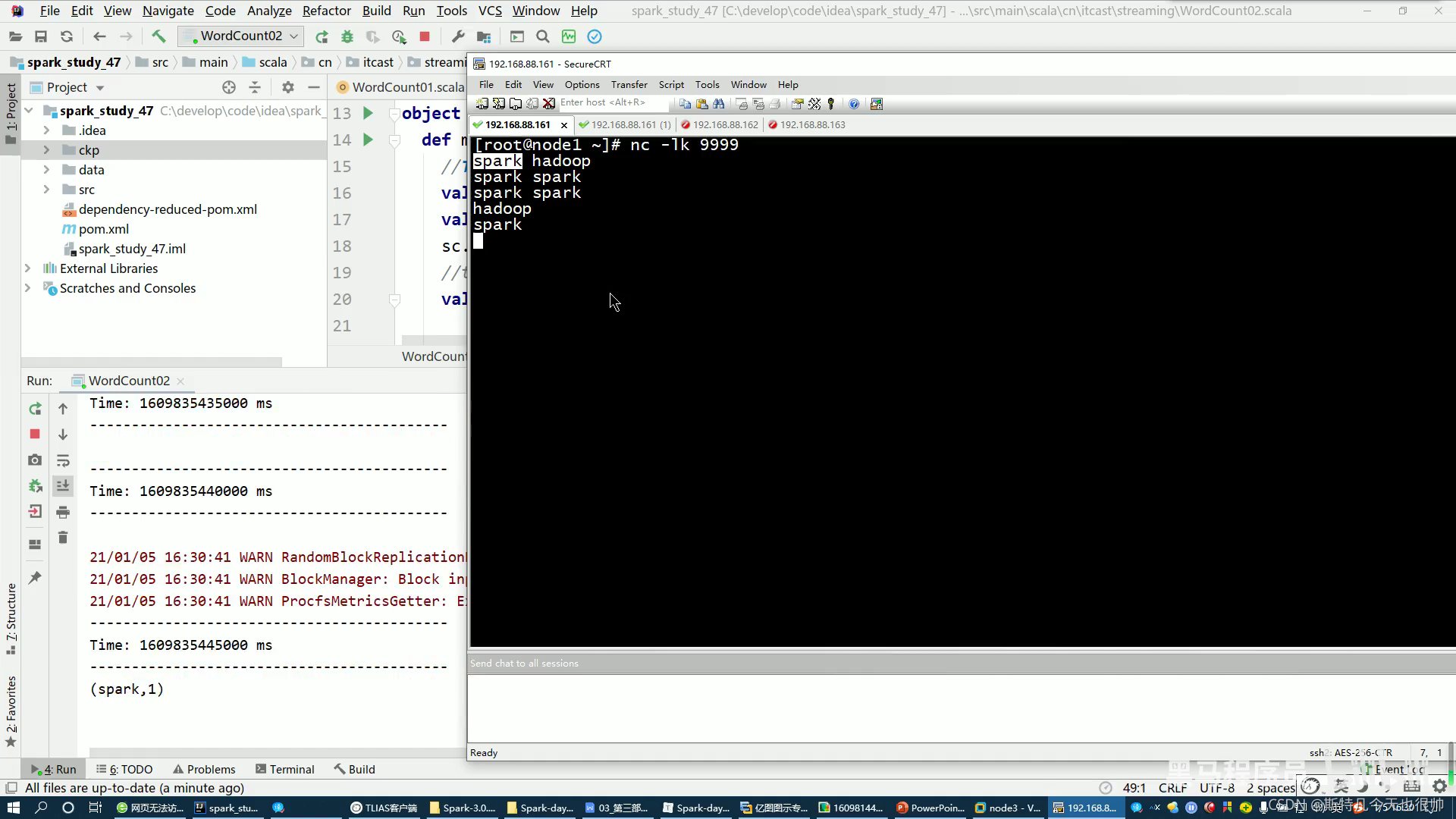Click the camera dump threads icon
The height and width of the screenshot is (819, 1456).
(x=35, y=460)
